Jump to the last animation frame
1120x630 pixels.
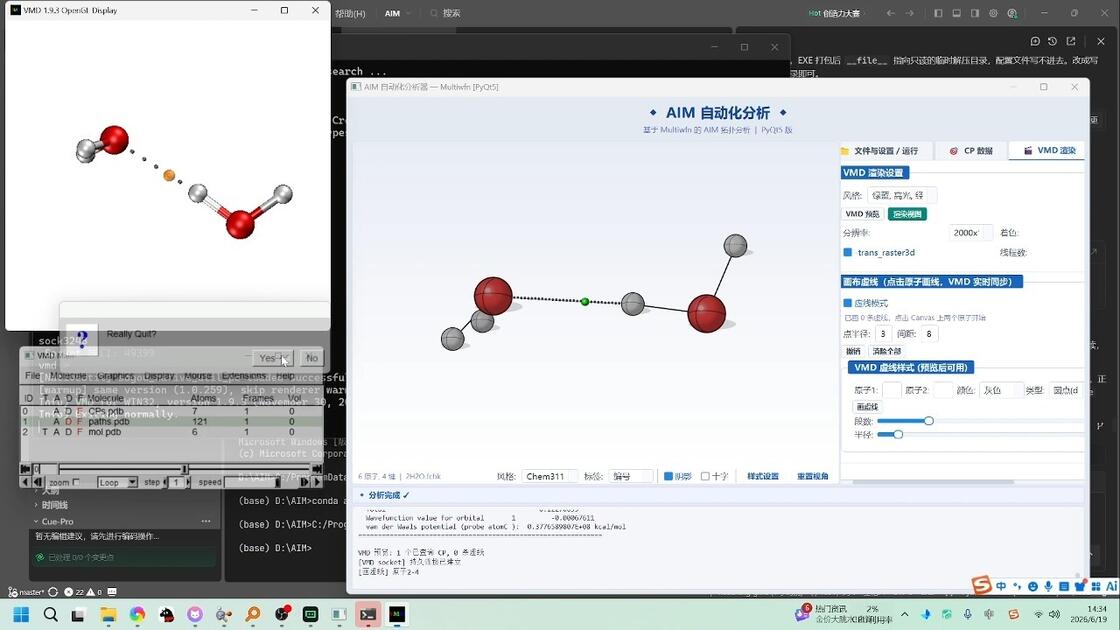pos(317,469)
